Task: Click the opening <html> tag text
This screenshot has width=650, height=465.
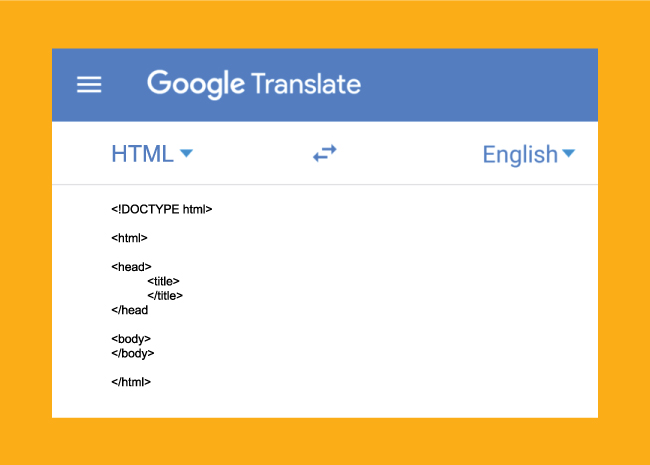Action: click(x=129, y=238)
